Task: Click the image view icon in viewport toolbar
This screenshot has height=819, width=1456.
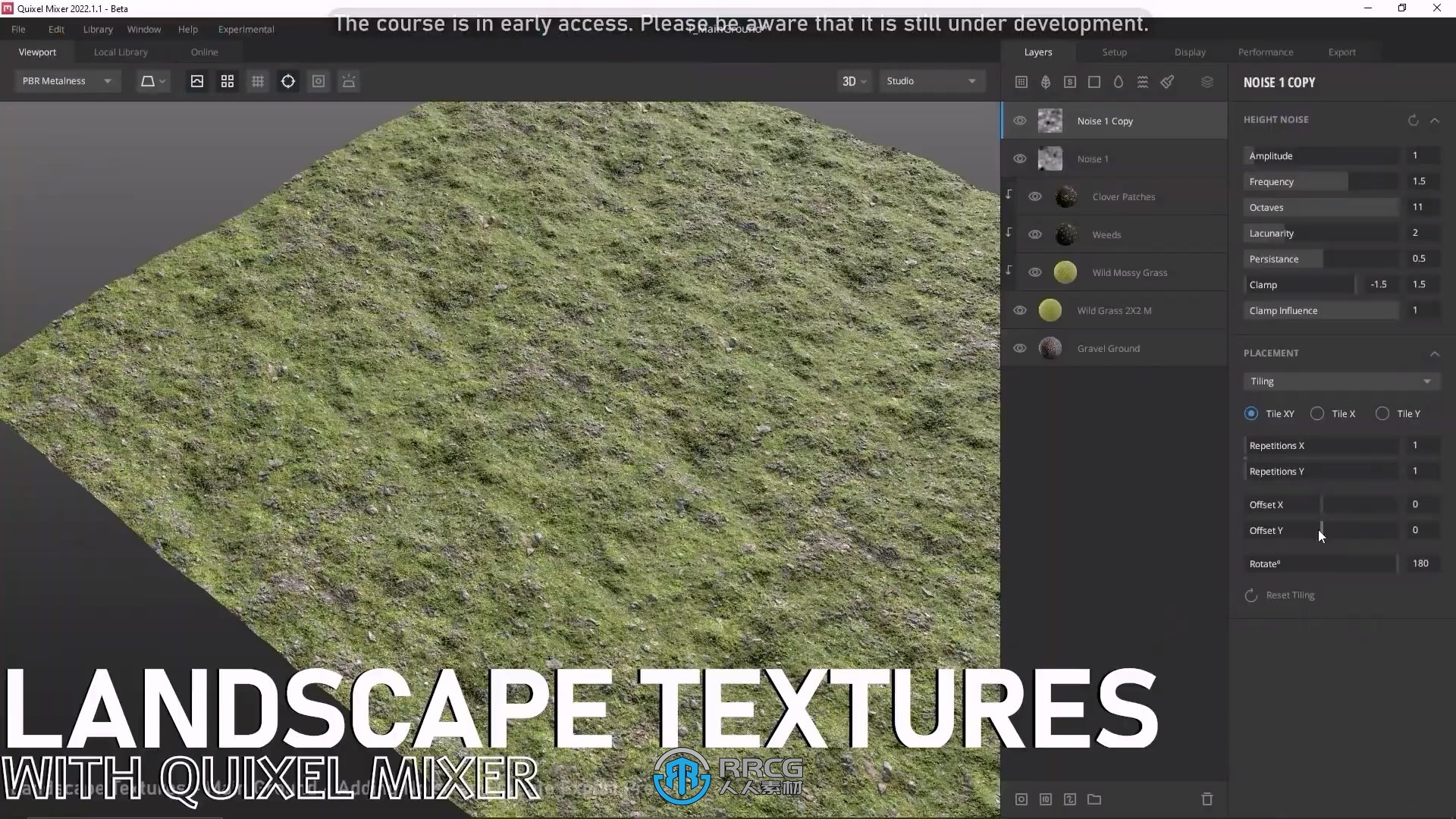Action: click(197, 81)
